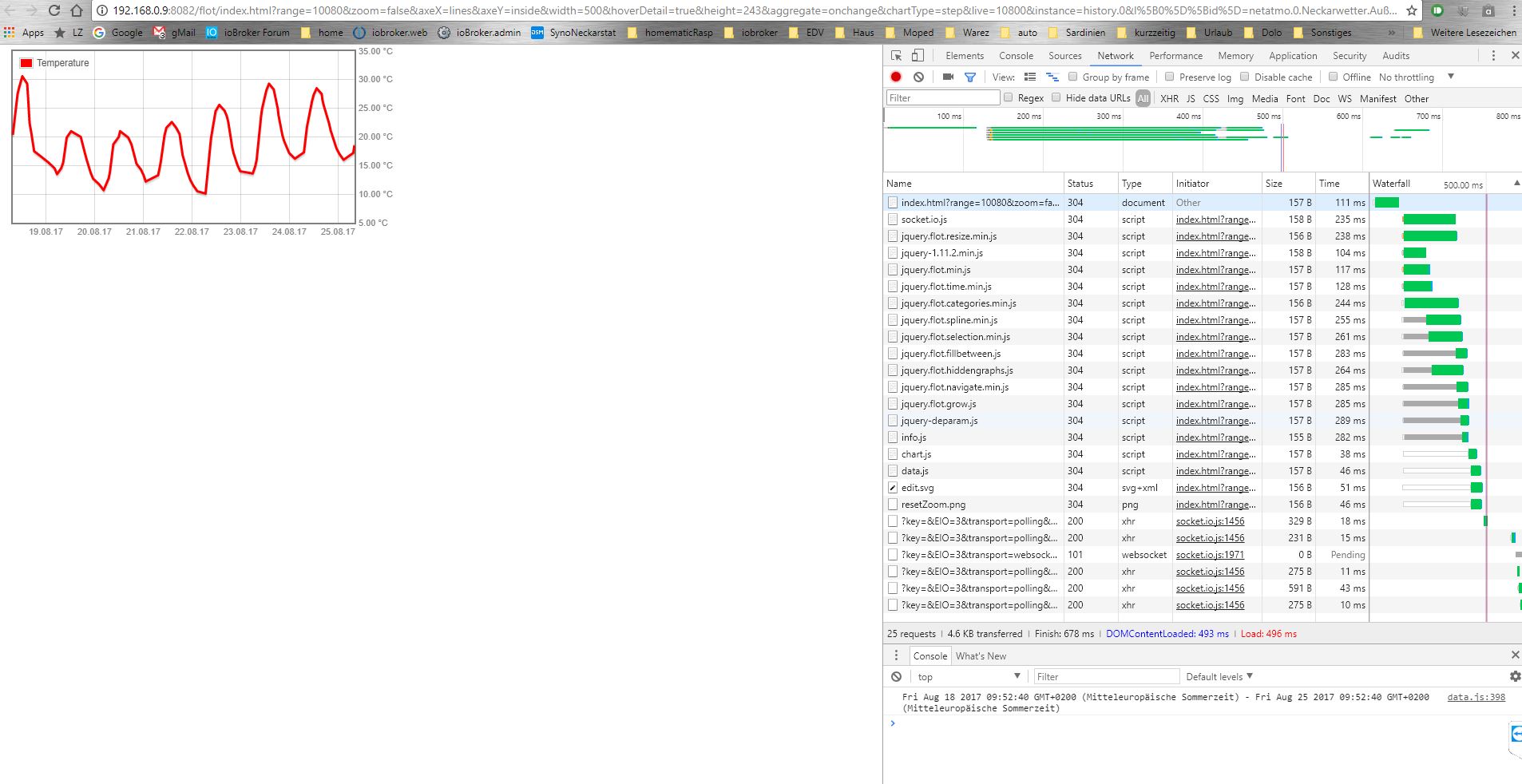Close the console drawer
Viewport: 1522px width, 784px height.
1515,655
